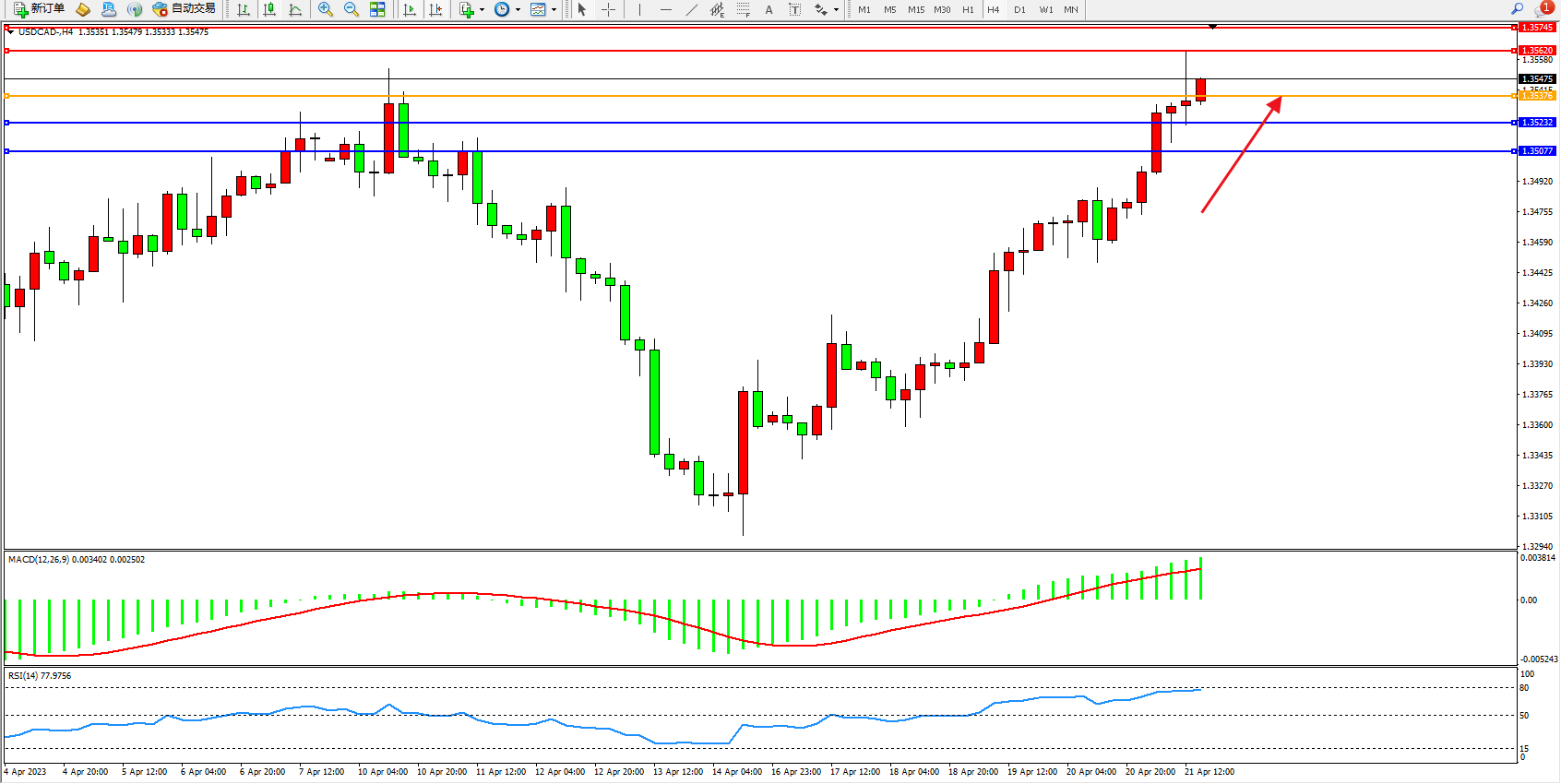1561x784 pixels.
Task: Select the Fibonacci retracement tool
Action: point(743,9)
